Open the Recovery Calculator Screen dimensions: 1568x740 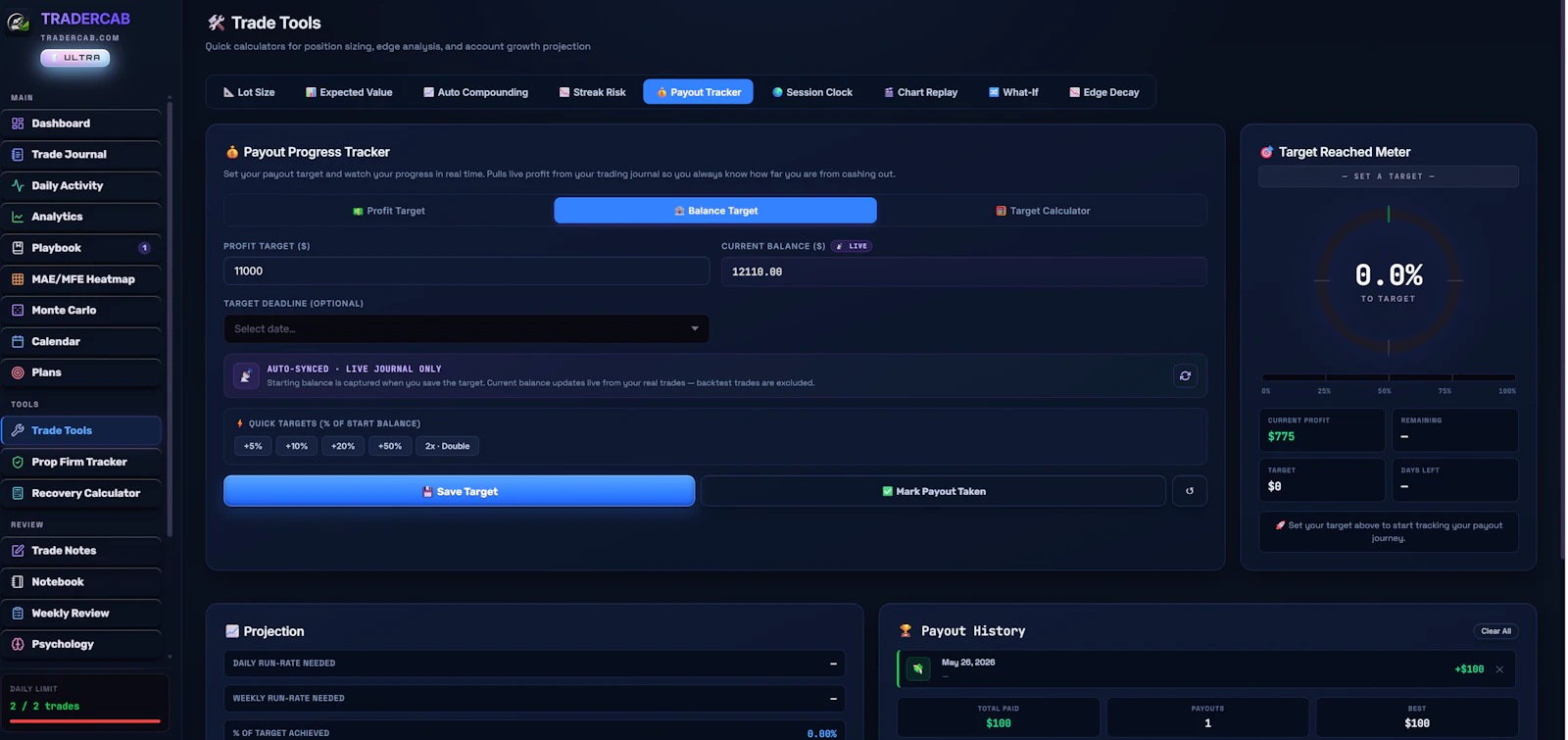point(81,493)
